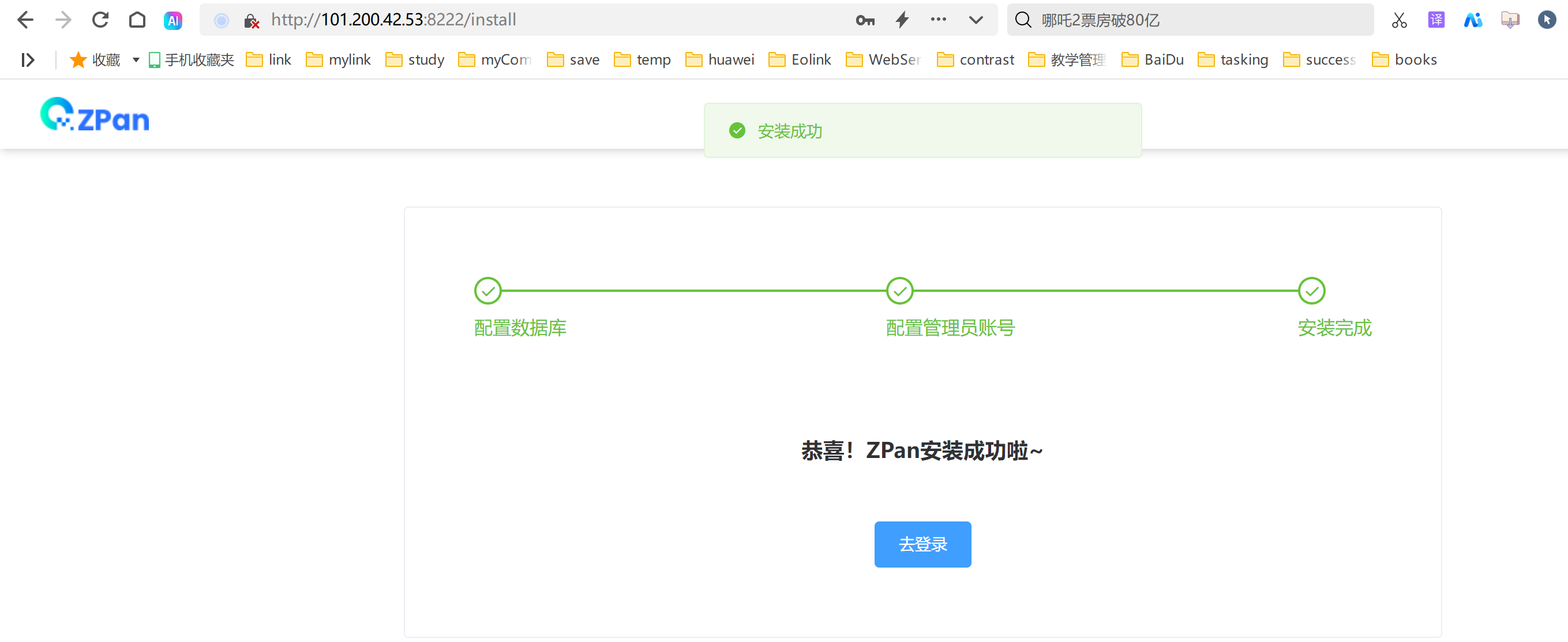Expand the favorites dropdown arrow
The width and height of the screenshot is (1568, 642).
pyautogui.click(x=136, y=59)
